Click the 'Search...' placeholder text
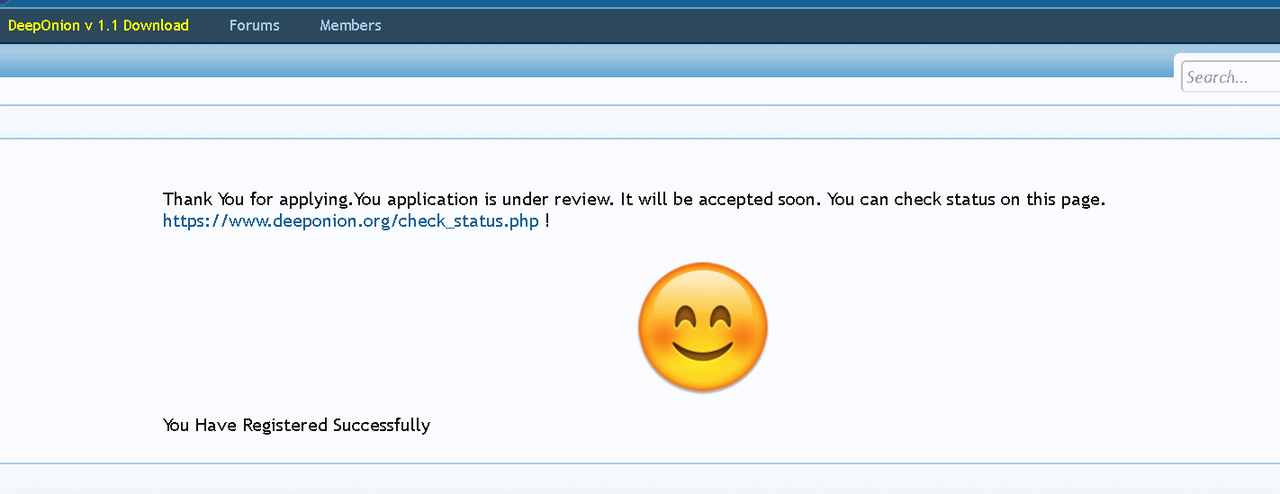Viewport: 1280px width, 494px height. tap(1217, 77)
